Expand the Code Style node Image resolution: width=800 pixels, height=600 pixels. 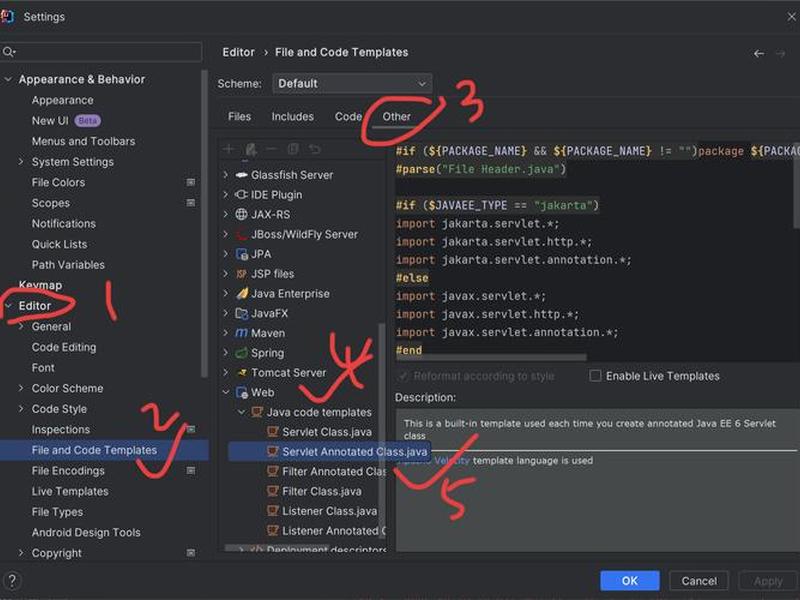[x=21, y=409]
